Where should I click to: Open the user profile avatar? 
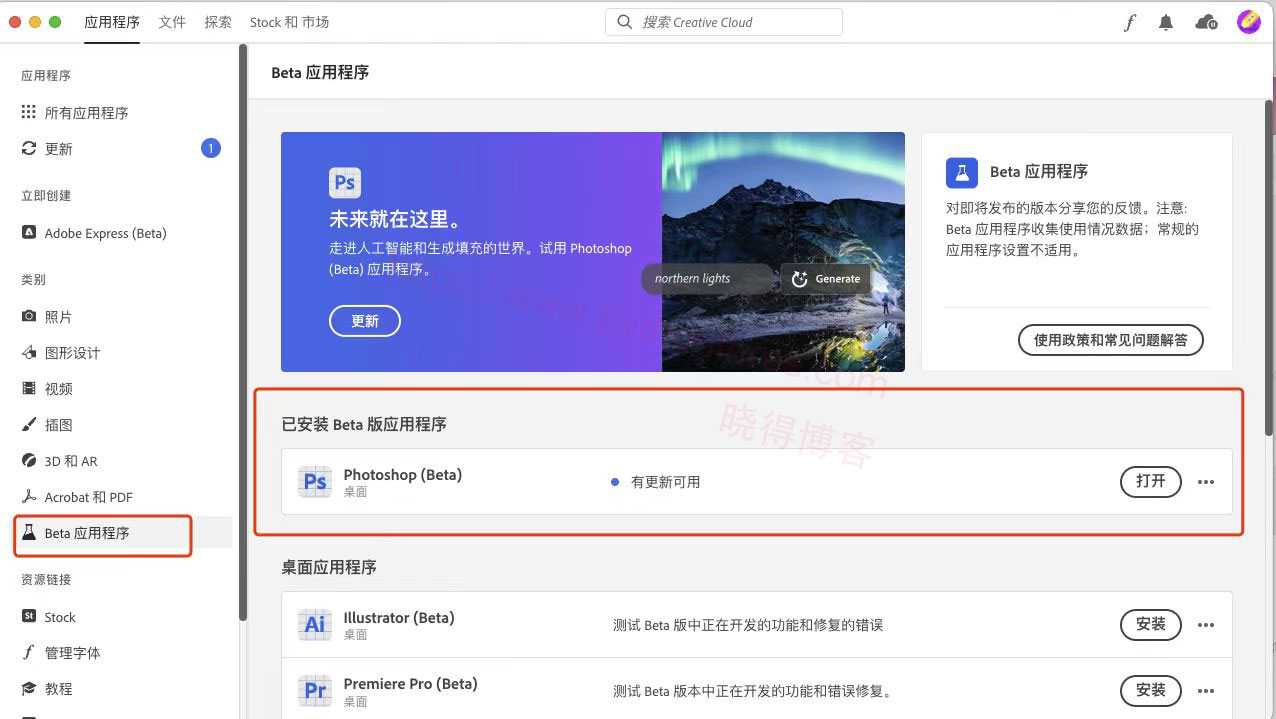pyautogui.click(x=1248, y=22)
